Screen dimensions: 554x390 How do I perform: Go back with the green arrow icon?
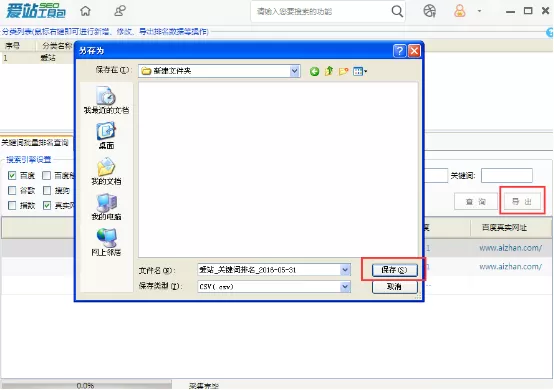click(x=314, y=71)
